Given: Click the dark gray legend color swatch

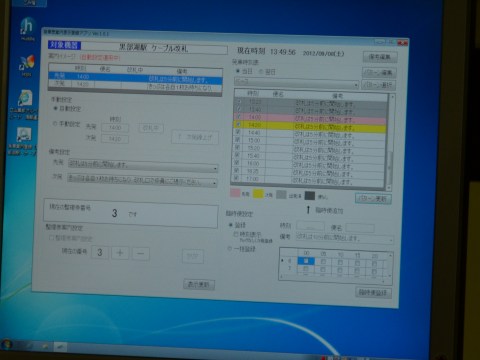Looking at the screenshot, I should (x=310, y=195).
